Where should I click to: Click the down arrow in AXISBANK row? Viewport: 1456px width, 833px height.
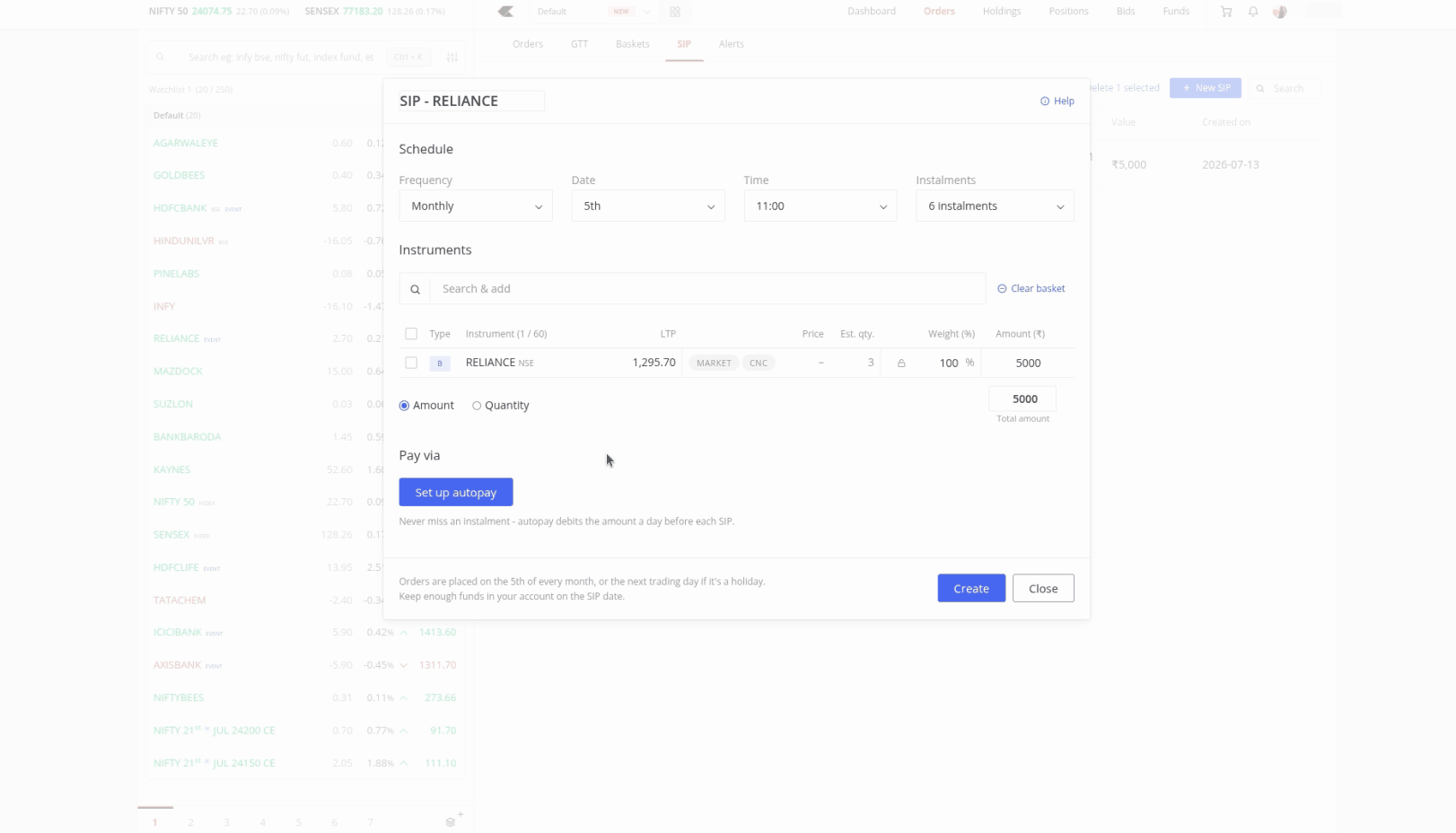pyautogui.click(x=404, y=666)
